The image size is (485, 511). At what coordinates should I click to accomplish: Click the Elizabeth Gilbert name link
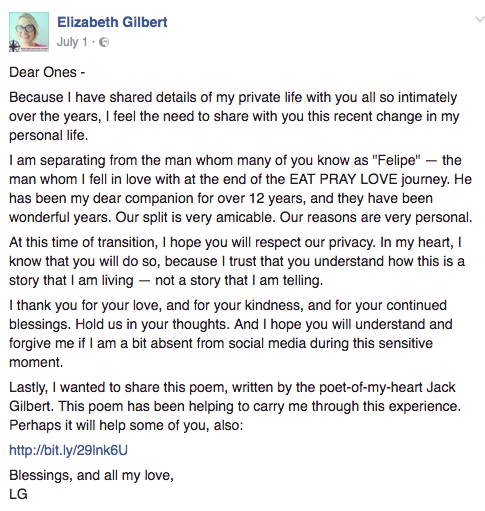(112, 22)
